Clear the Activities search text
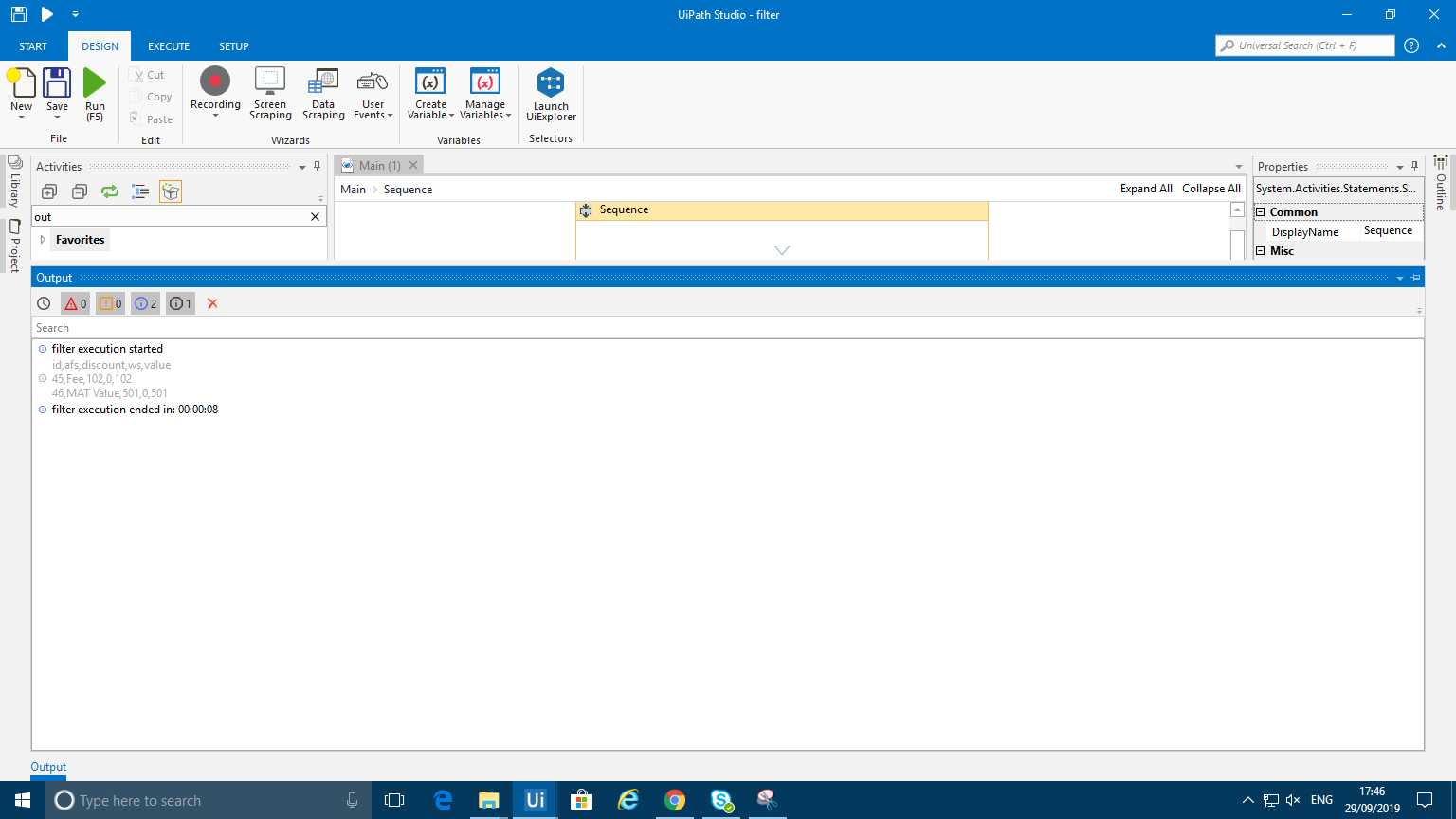 tap(316, 217)
